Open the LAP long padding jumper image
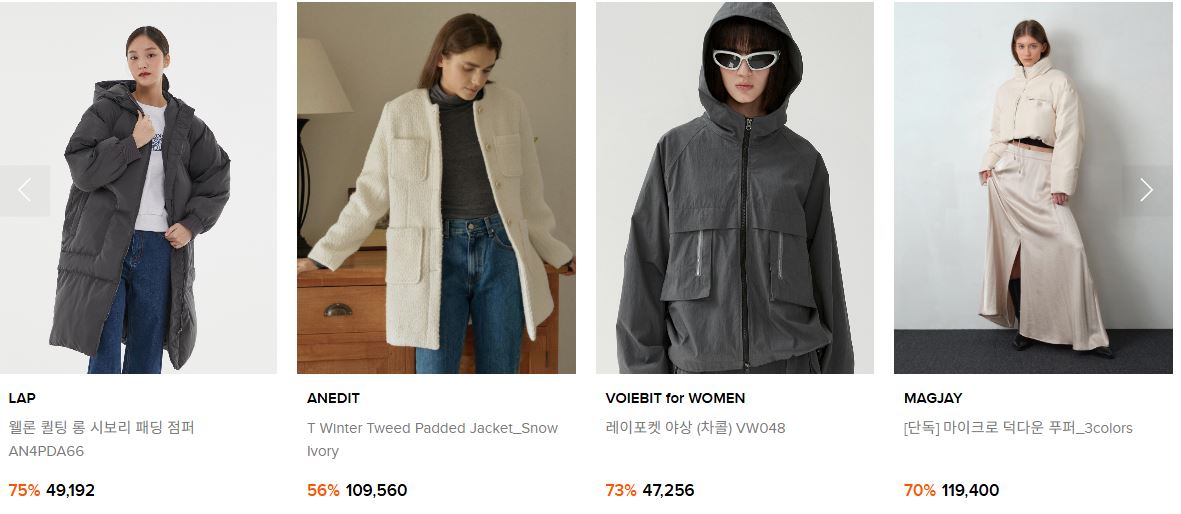 (139, 188)
